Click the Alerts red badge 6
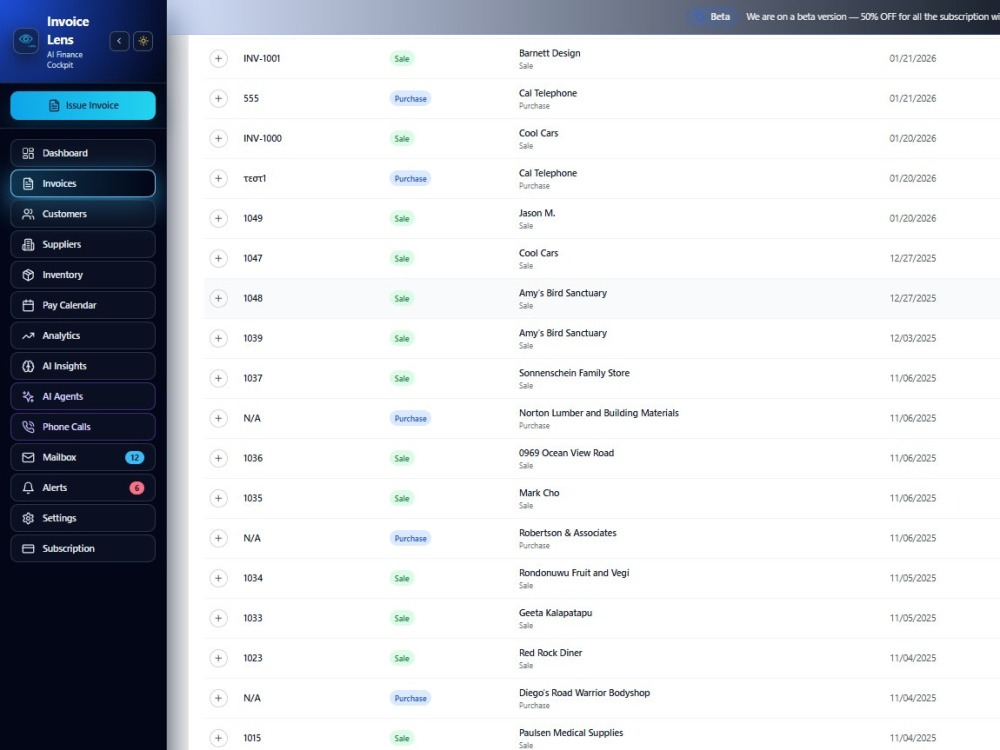Screen dimensions: 1000x750 tap(136, 488)
